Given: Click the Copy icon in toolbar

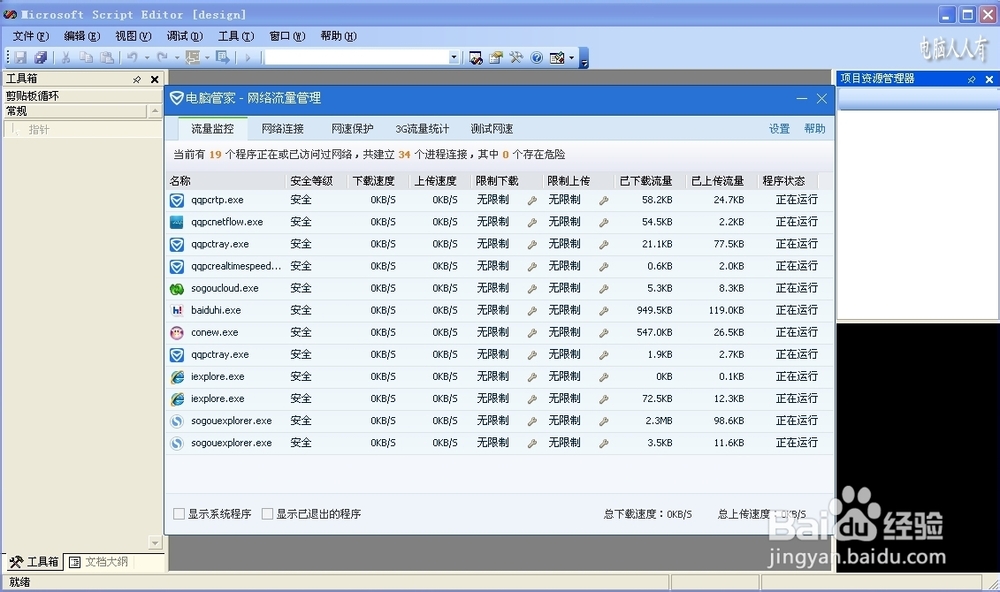Looking at the screenshot, I should tap(86, 57).
